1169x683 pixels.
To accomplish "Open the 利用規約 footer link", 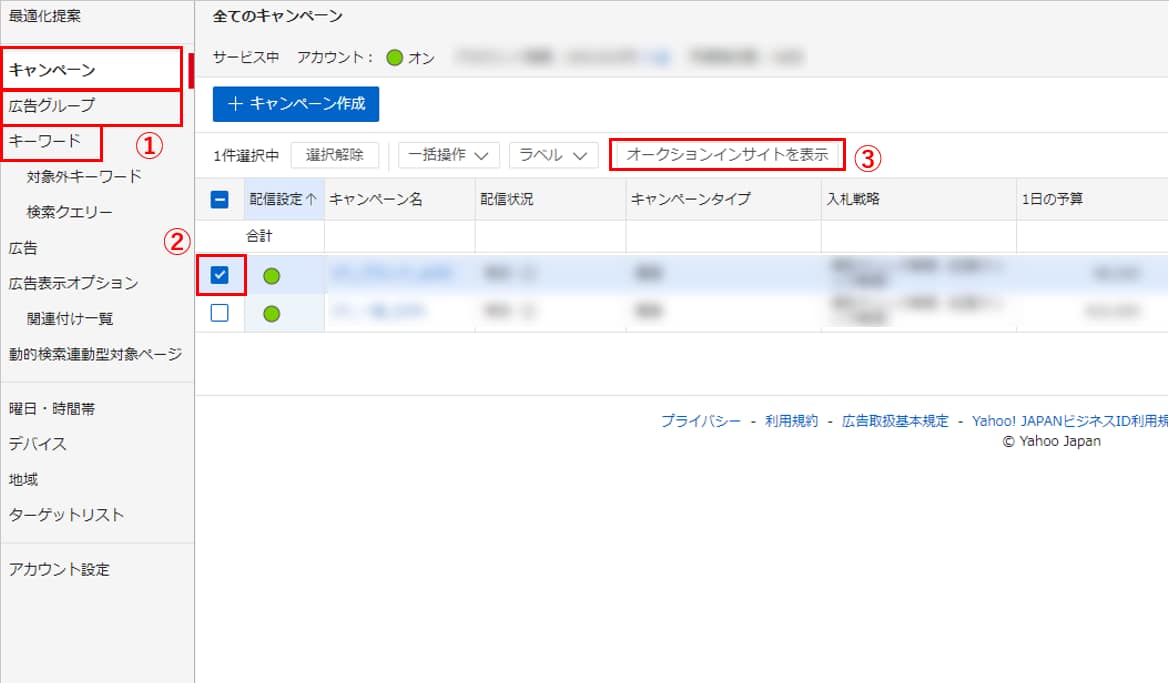I will (x=791, y=421).
